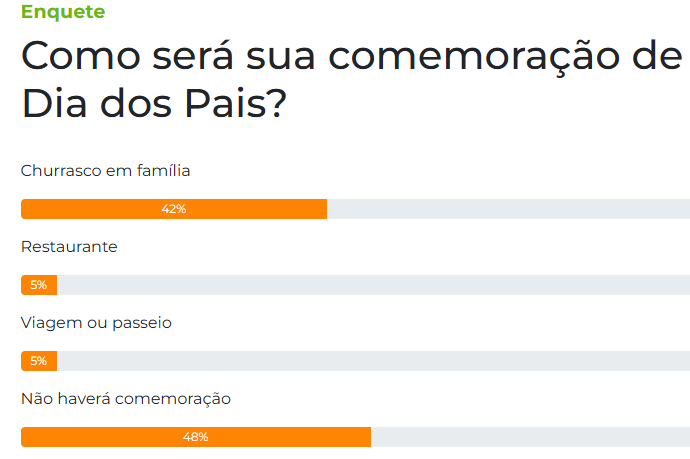Click the 48% percentage label
The height and width of the screenshot is (459, 690).
coord(196,437)
